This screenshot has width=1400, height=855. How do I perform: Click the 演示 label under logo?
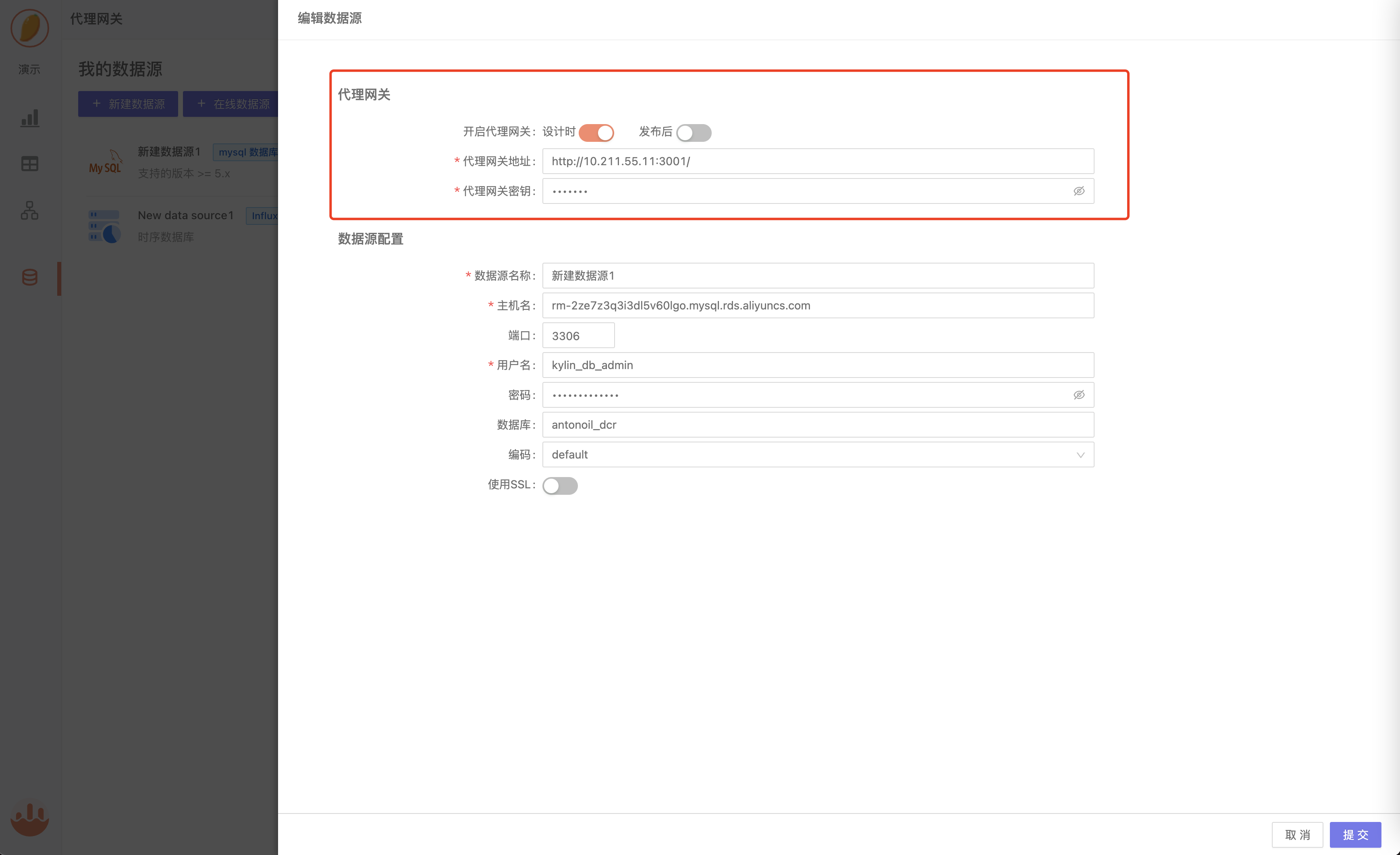click(29, 69)
